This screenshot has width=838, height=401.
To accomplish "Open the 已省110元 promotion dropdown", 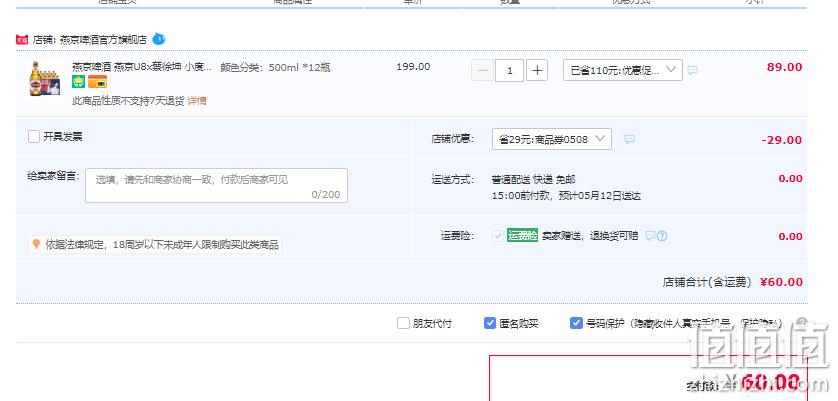I will click(x=623, y=70).
